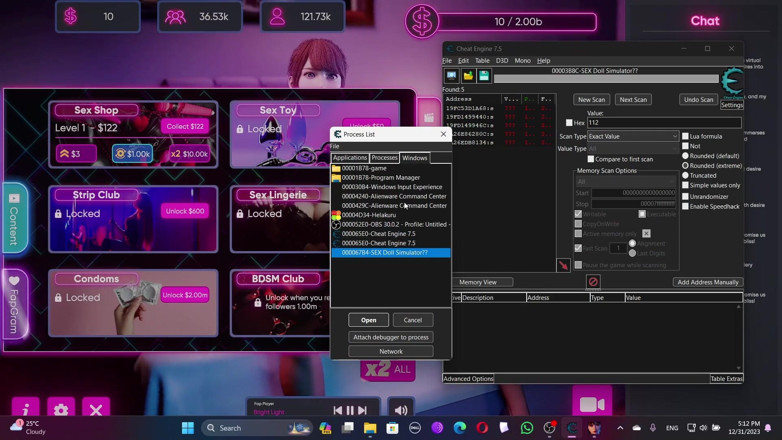Toggle the music player volume speaker icon

(400, 410)
